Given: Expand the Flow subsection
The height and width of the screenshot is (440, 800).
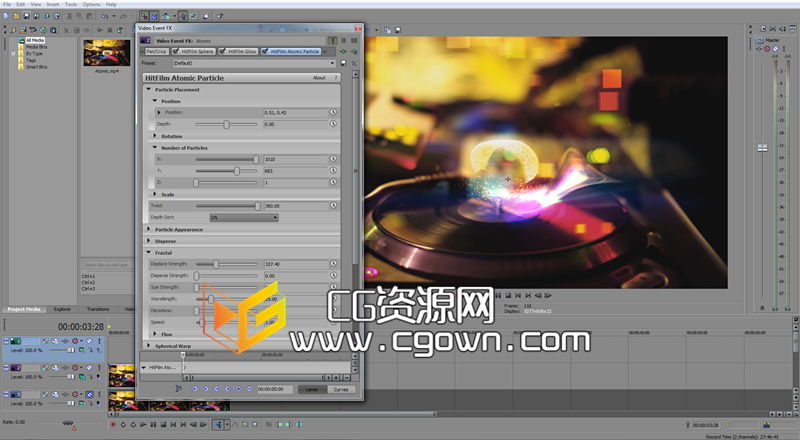Looking at the screenshot, I should pos(155,334).
